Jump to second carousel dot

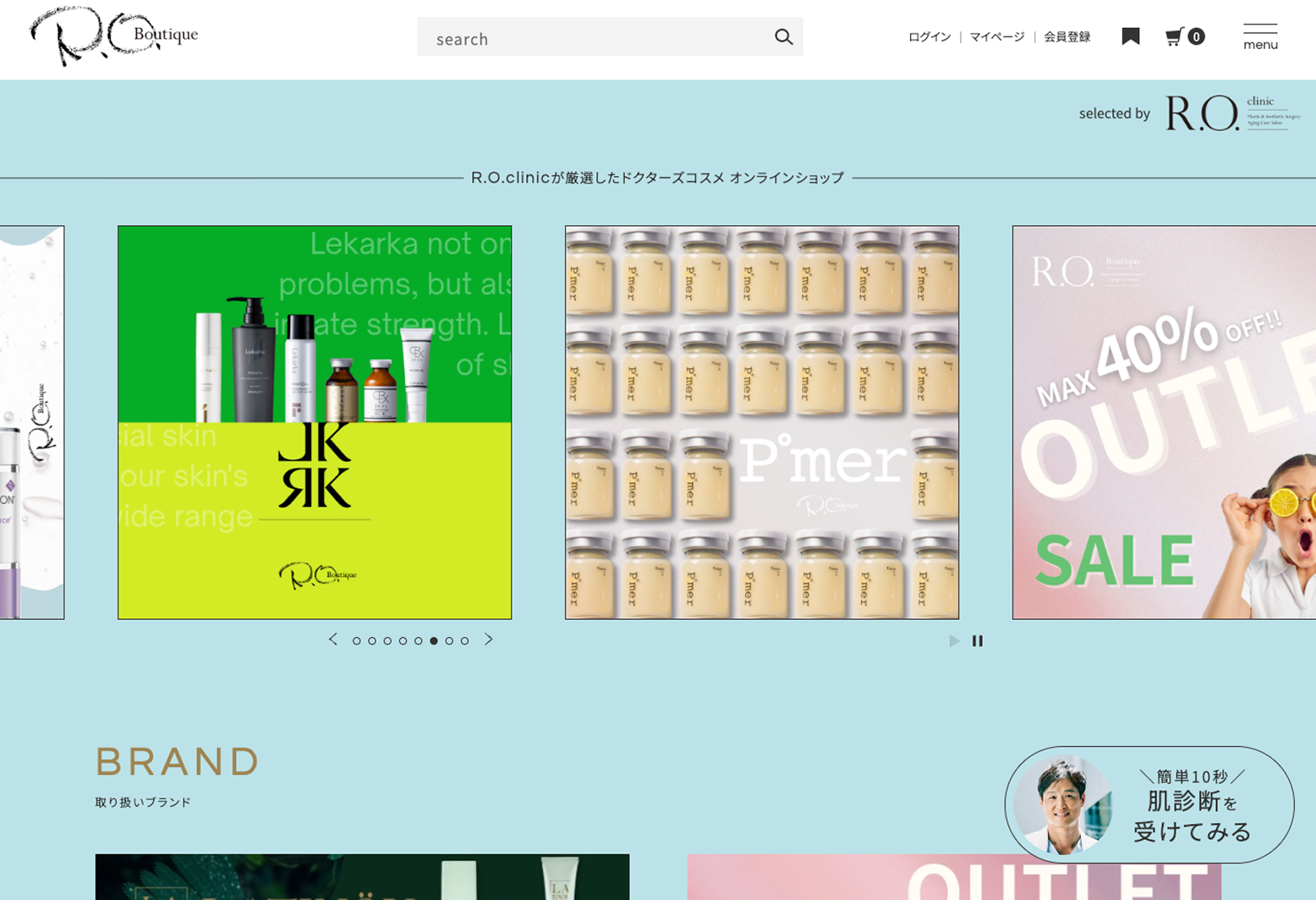pyautogui.click(x=372, y=641)
